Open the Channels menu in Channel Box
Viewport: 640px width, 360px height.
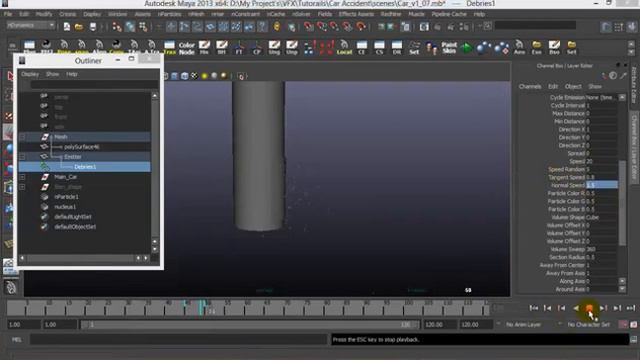tap(530, 87)
